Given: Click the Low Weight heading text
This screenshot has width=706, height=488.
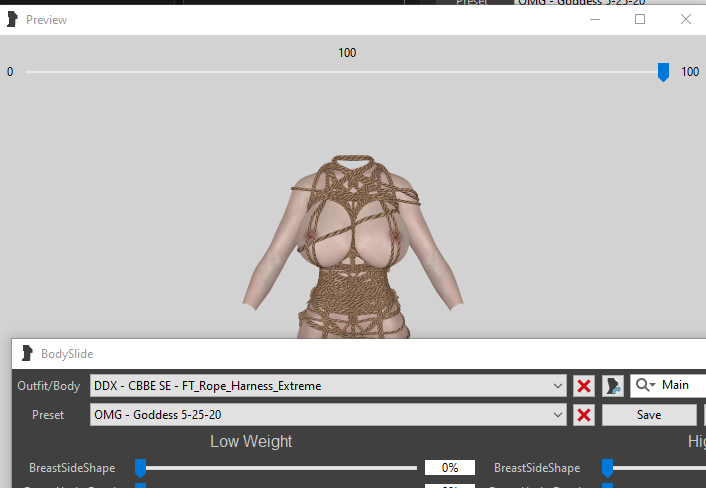Looking at the screenshot, I should tap(251, 442).
